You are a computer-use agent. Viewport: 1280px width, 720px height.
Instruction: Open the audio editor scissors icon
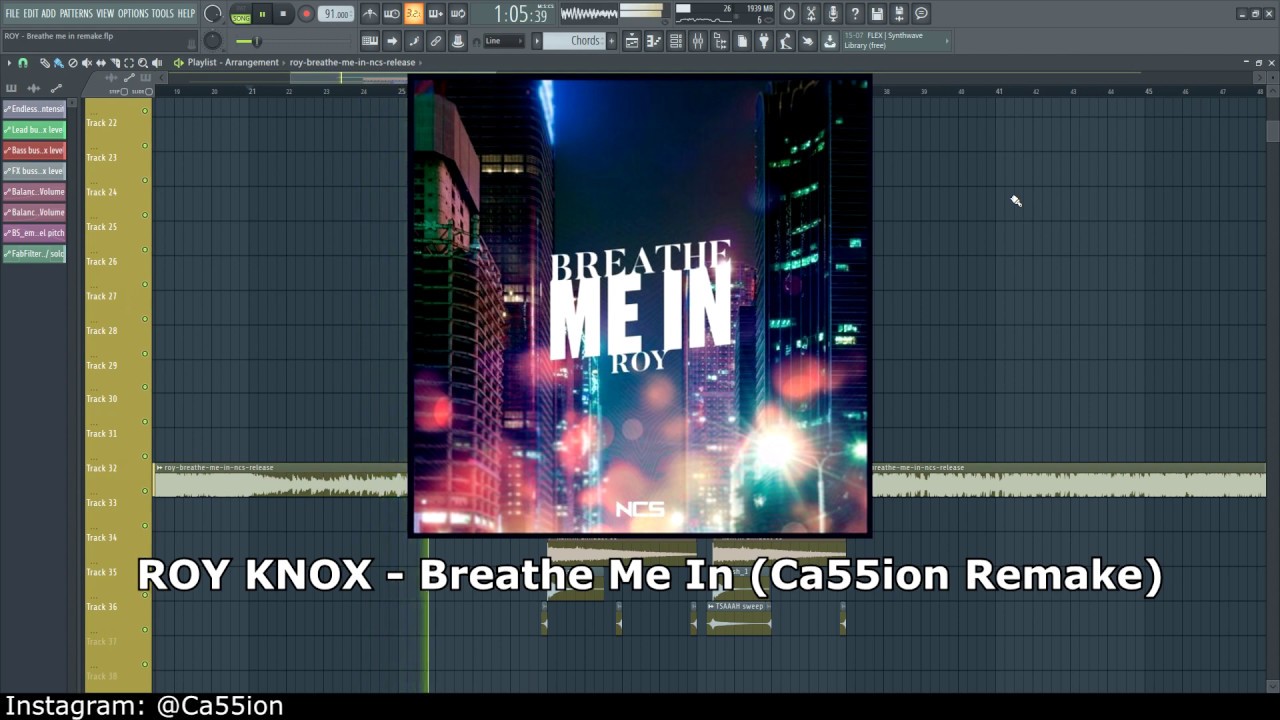tap(811, 14)
